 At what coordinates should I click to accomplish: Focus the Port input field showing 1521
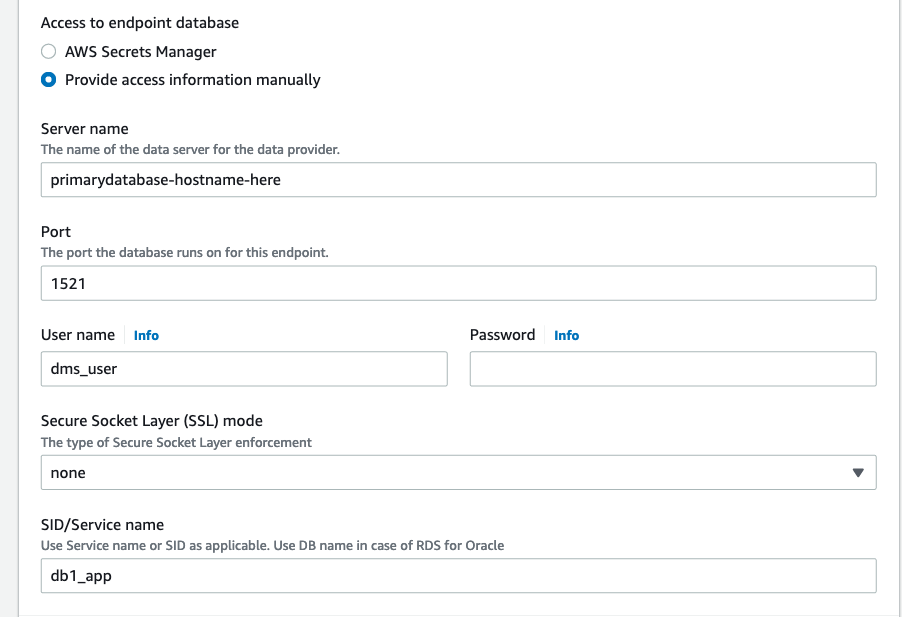coord(458,283)
